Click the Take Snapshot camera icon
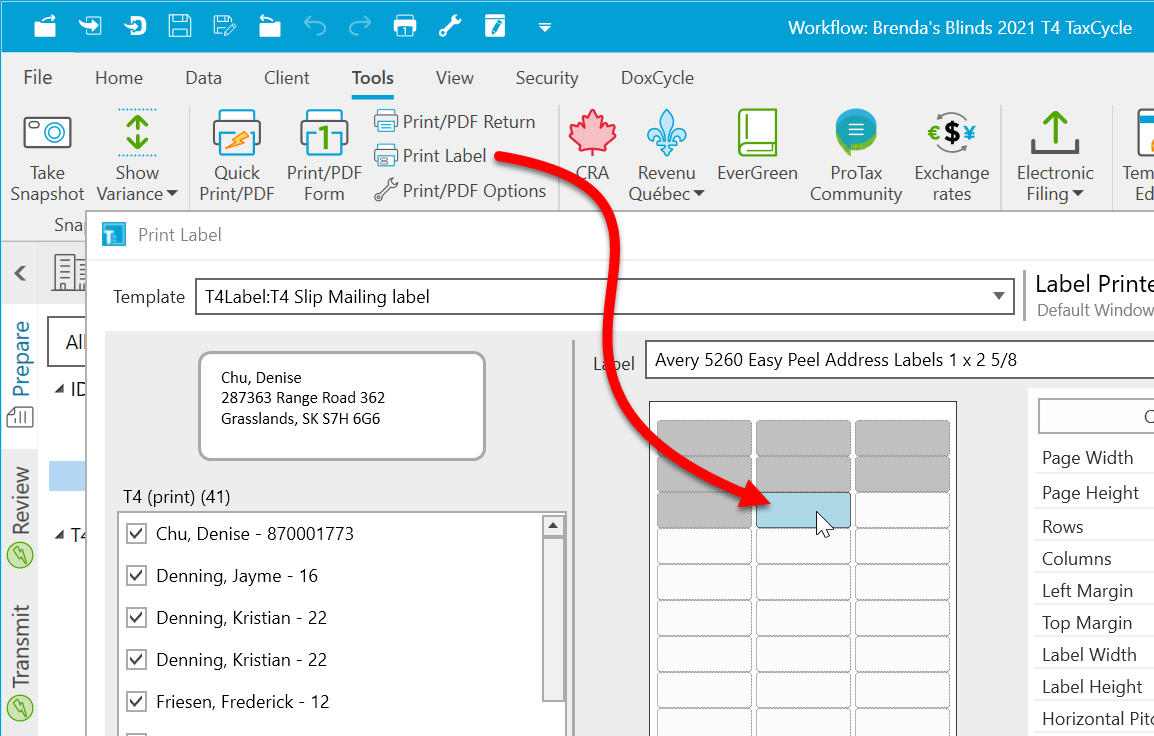This screenshot has height=736, width=1154. (x=47, y=133)
